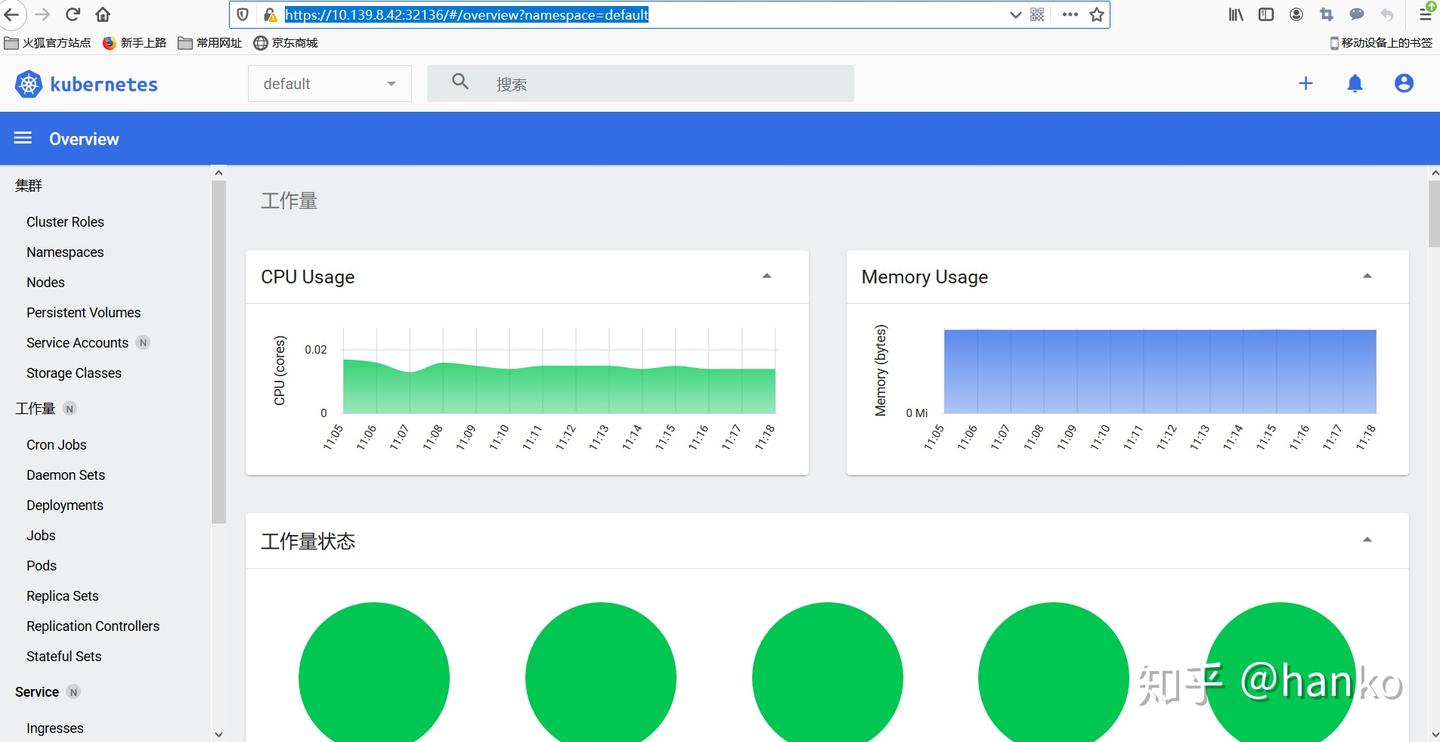Open the namespace dropdown showing default
The image size is (1440, 742).
(x=330, y=83)
